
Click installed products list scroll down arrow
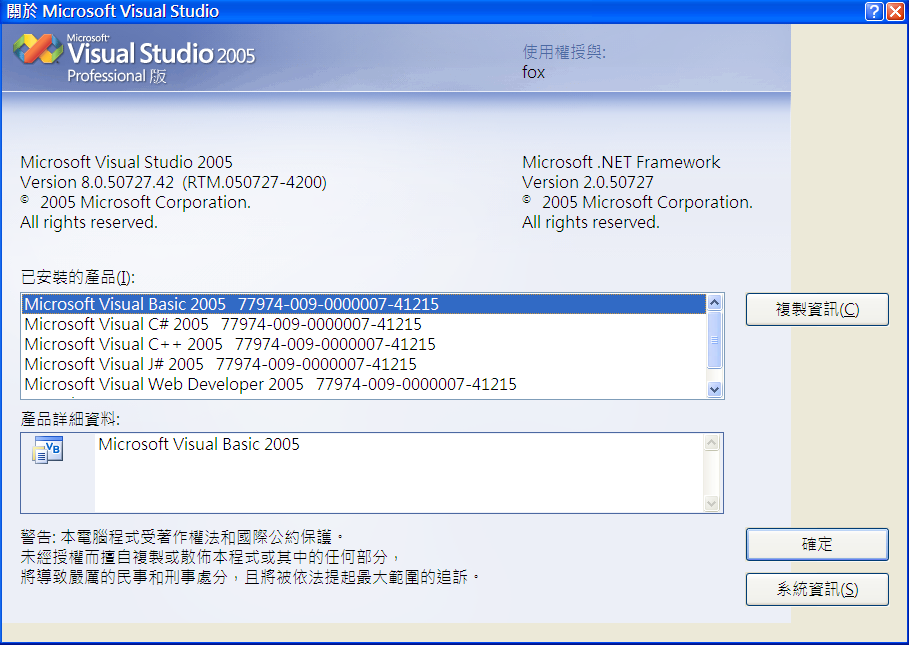(x=715, y=389)
